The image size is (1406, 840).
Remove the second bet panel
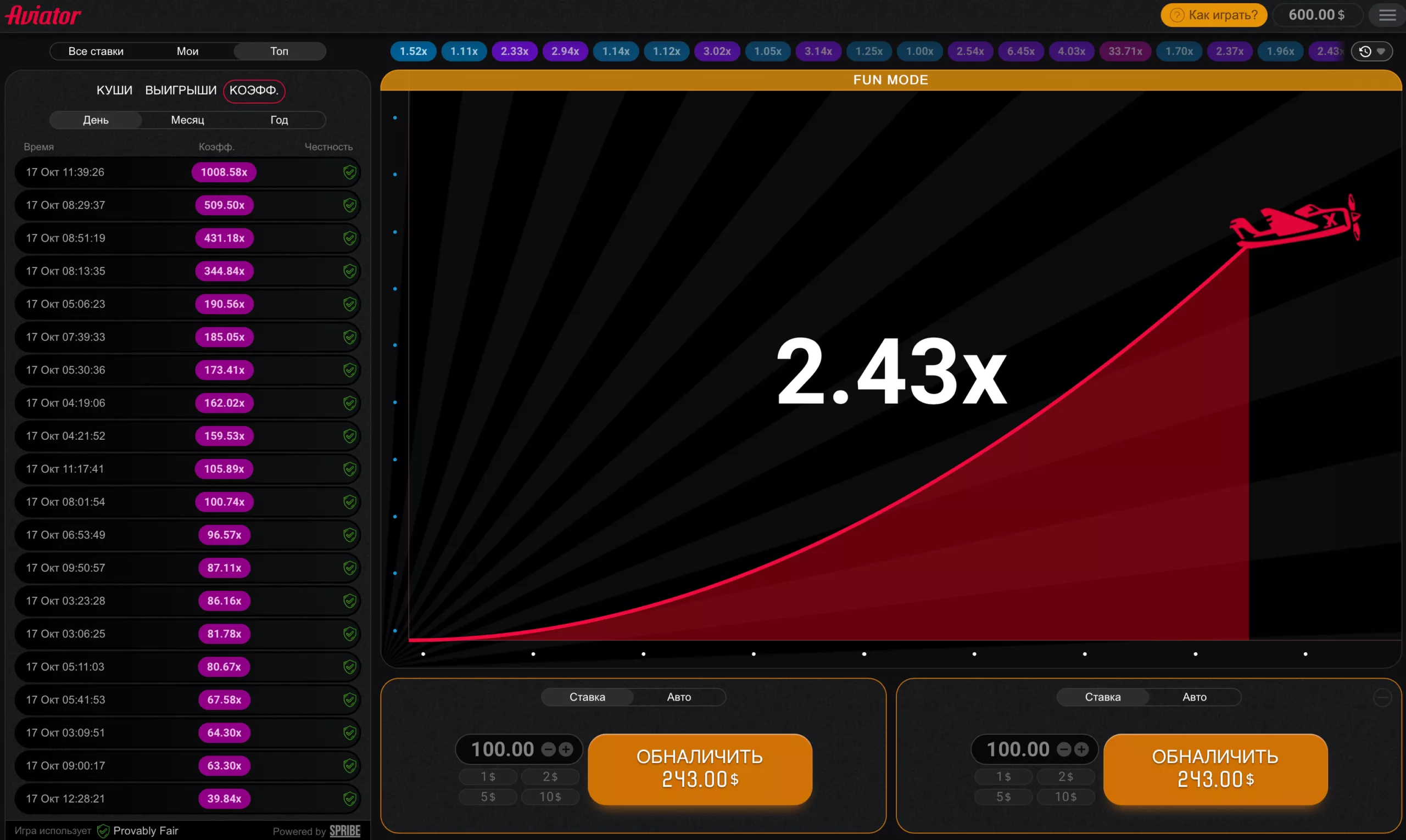[1382, 698]
